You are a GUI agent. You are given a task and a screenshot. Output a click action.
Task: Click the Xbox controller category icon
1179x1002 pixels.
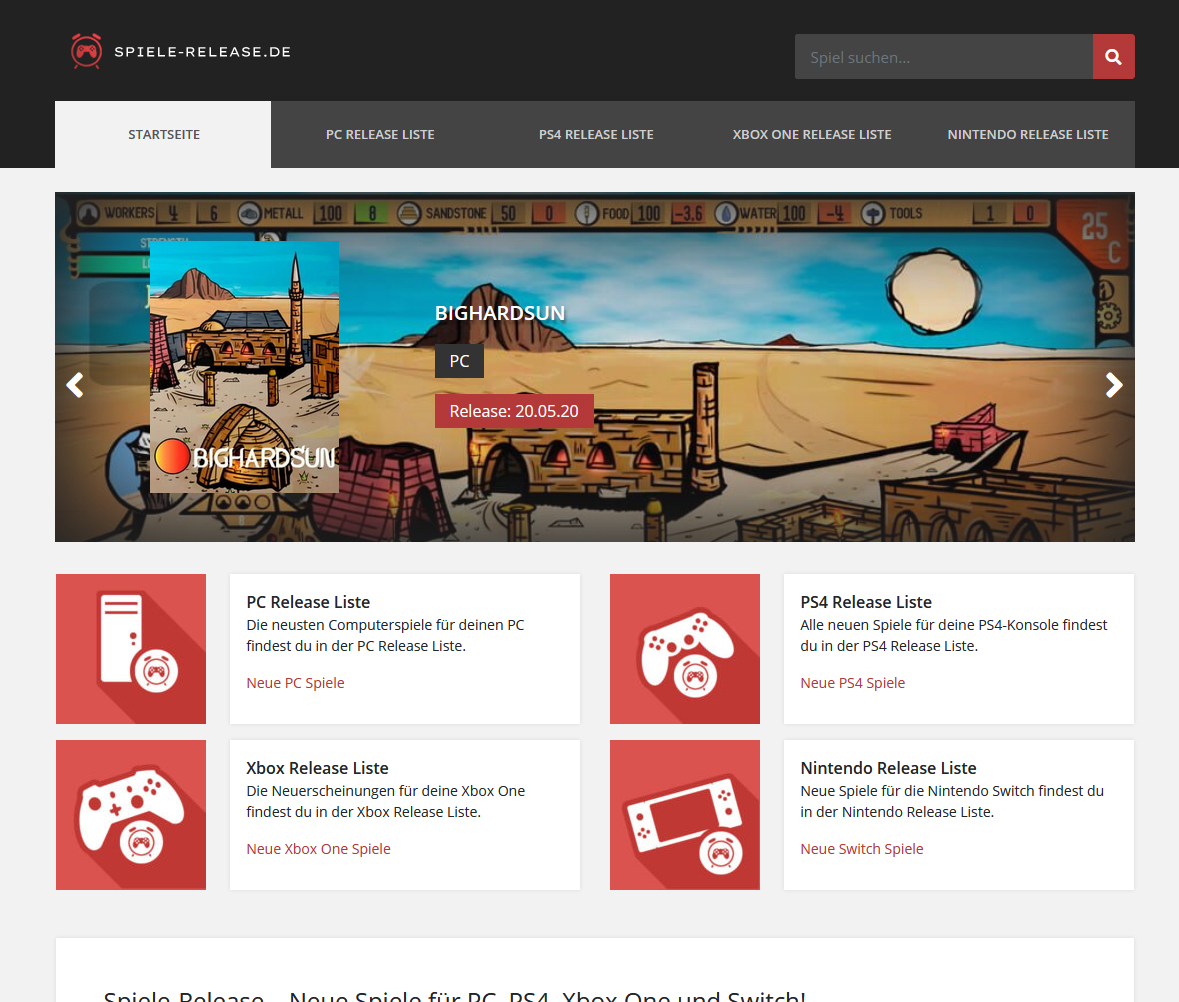(131, 815)
